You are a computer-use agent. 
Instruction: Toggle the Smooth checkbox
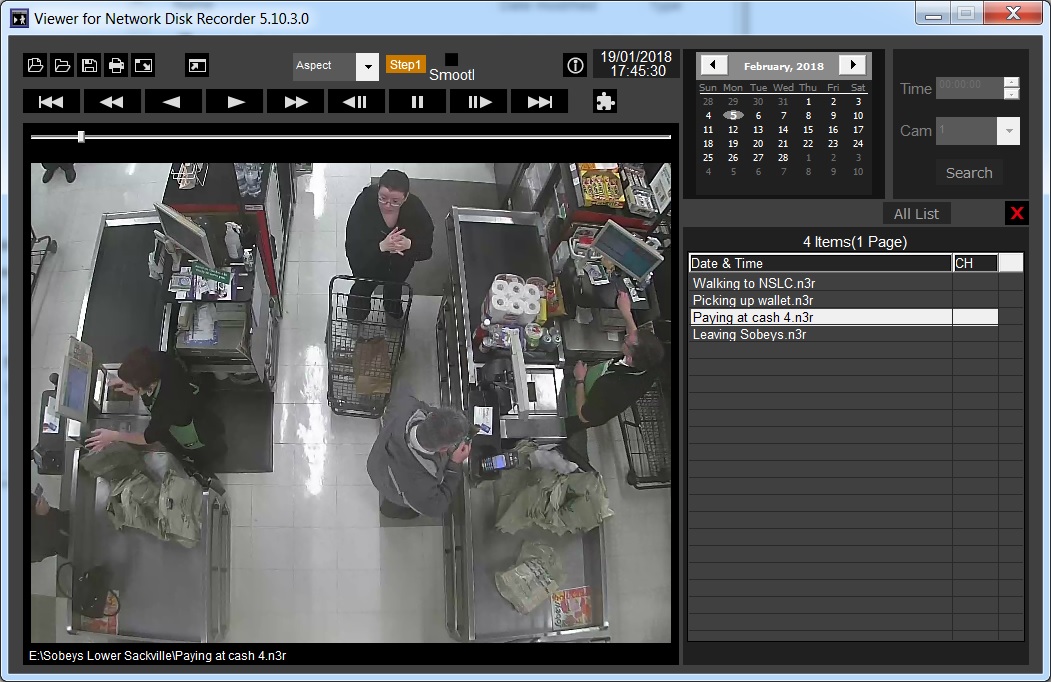tap(451, 60)
